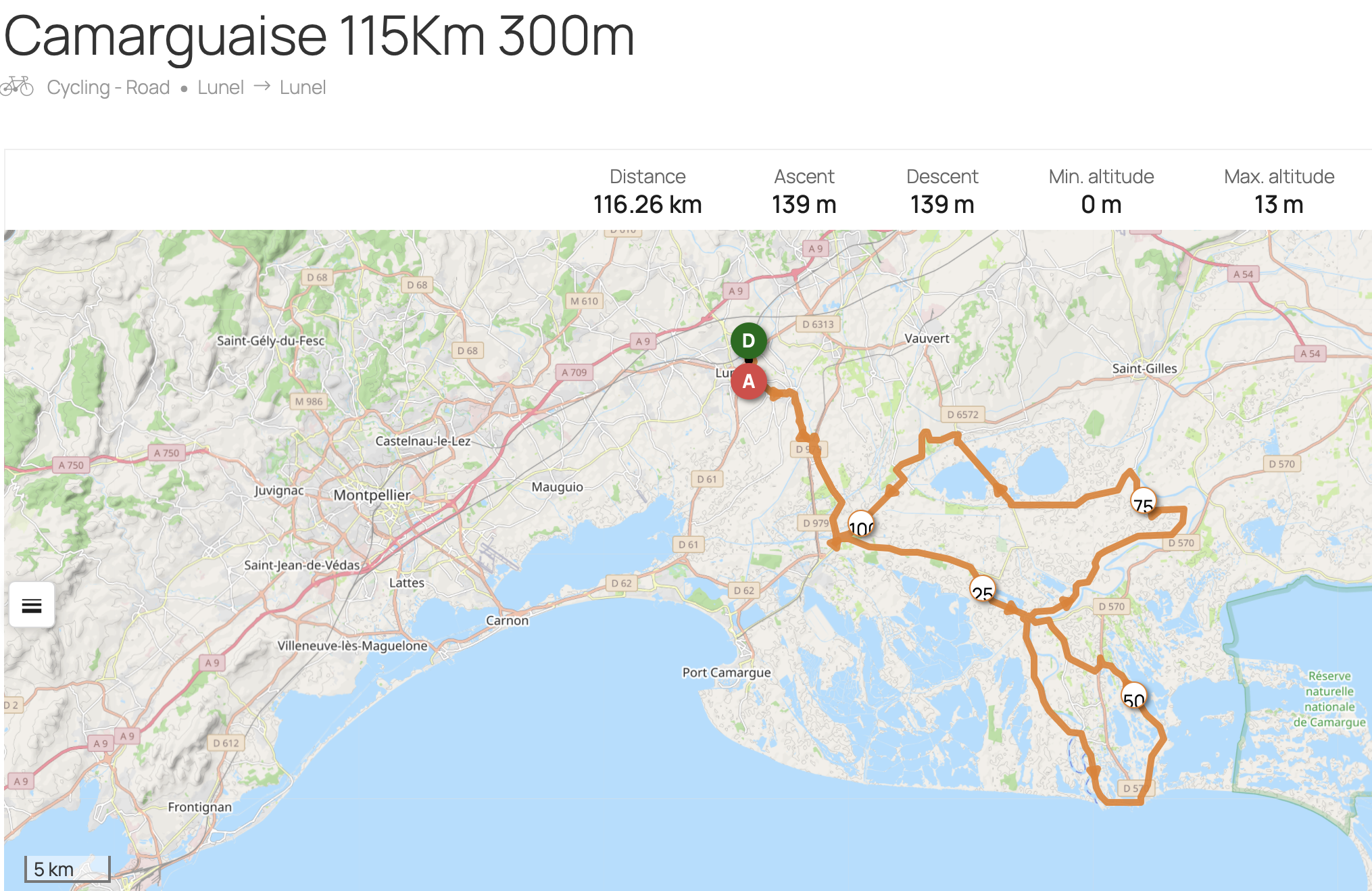Open the map layers hamburger menu
Viewport: 1372px width, 891px height.
[x=32, y=605]
